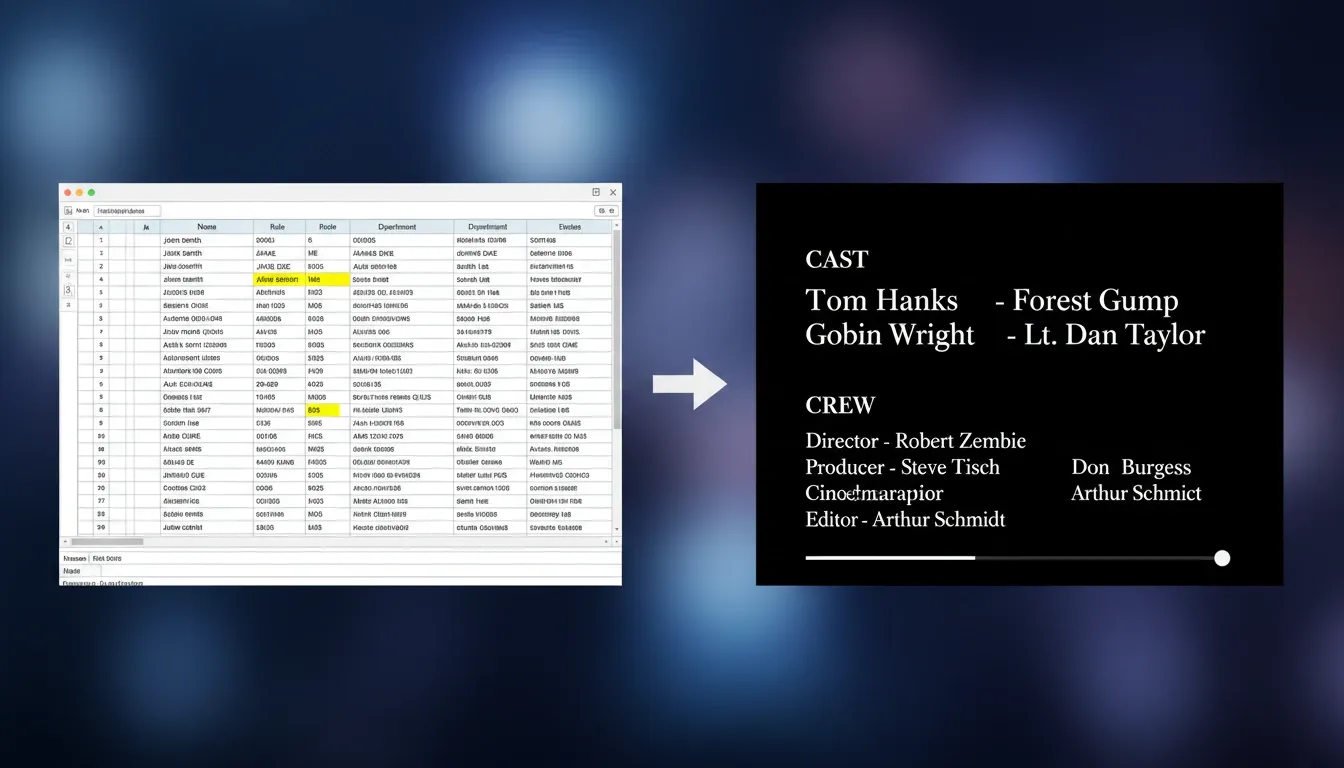Viewport: 1344px width, 768px height.
Task: Select the "Rule" column header
Action: [x=278, y=227]
